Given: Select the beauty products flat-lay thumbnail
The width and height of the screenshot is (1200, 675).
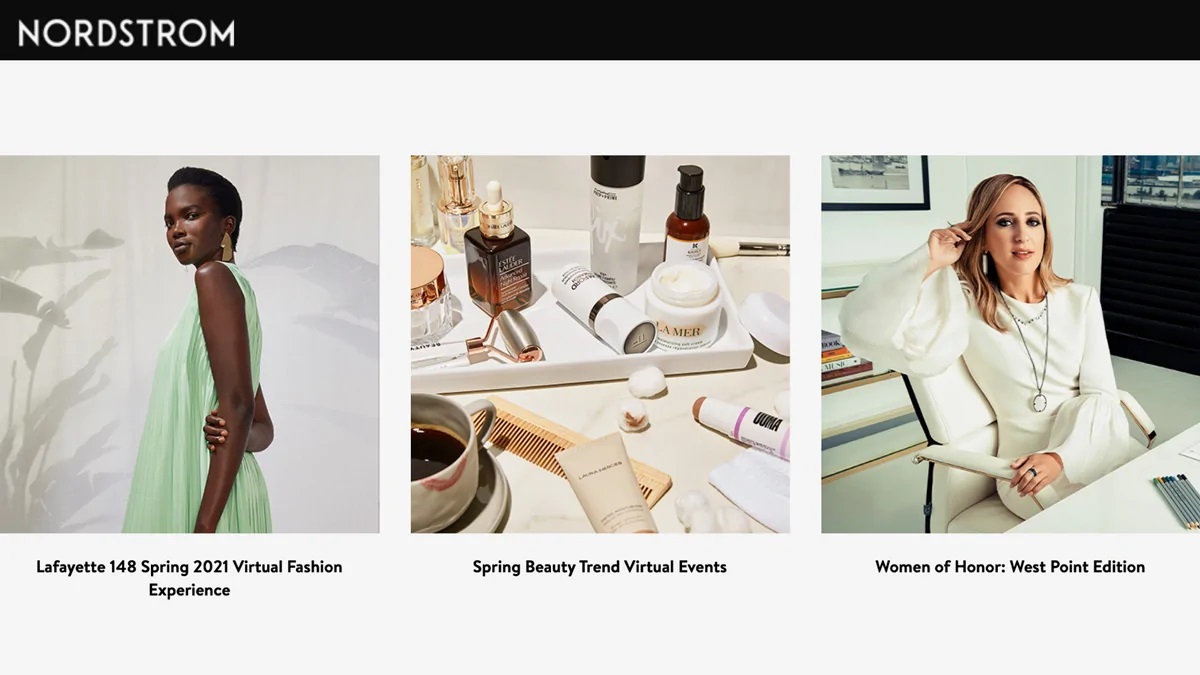Looking at the screenshot, I should [x=600, y=344].
